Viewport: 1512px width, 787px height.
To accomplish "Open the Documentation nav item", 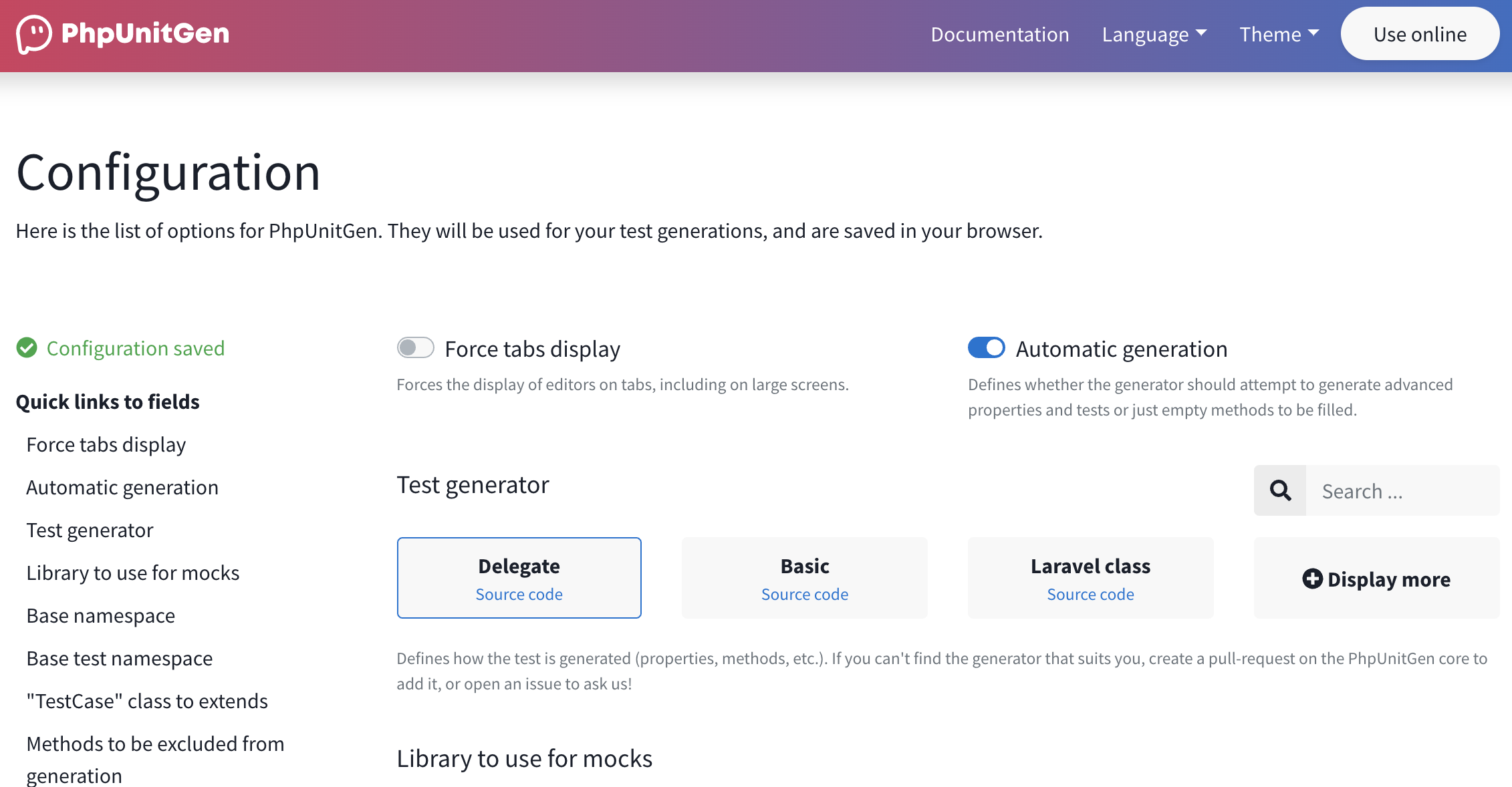I will [x=999, y=34].
